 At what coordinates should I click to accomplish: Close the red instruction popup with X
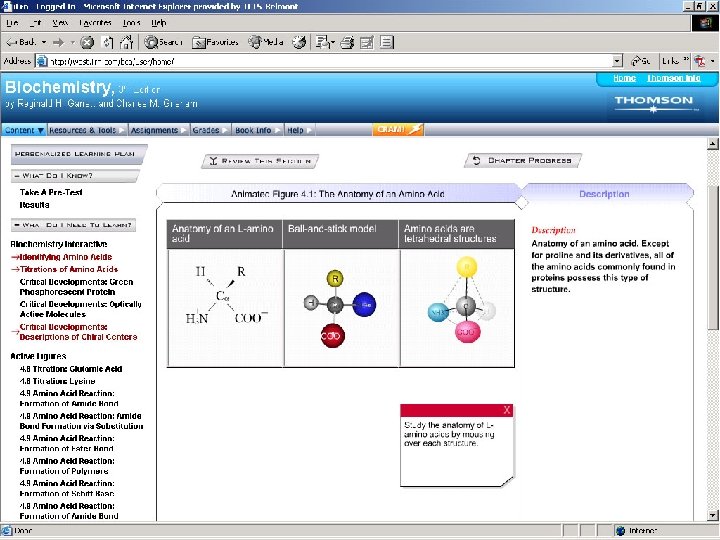(506, 410)
